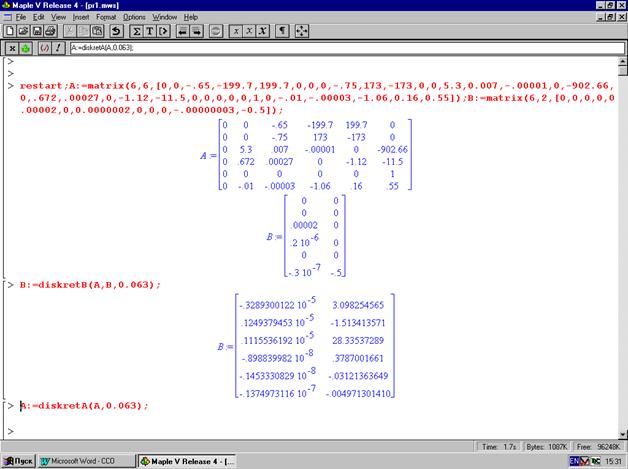628x469 pixels.
Task: Insert Maple input with Sigma icon
Action: tap(136, 31)
